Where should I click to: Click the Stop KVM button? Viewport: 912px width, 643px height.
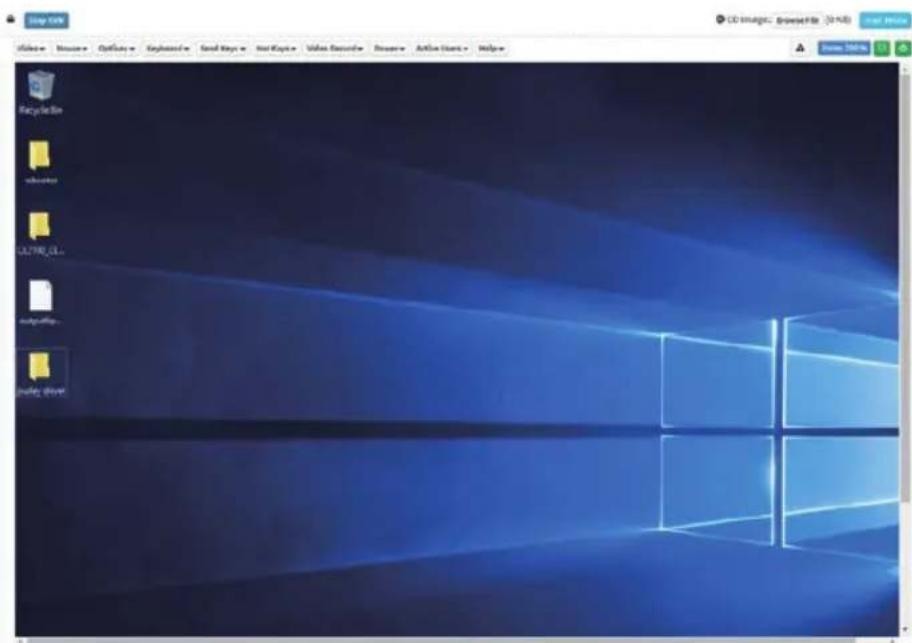point(47,20)
